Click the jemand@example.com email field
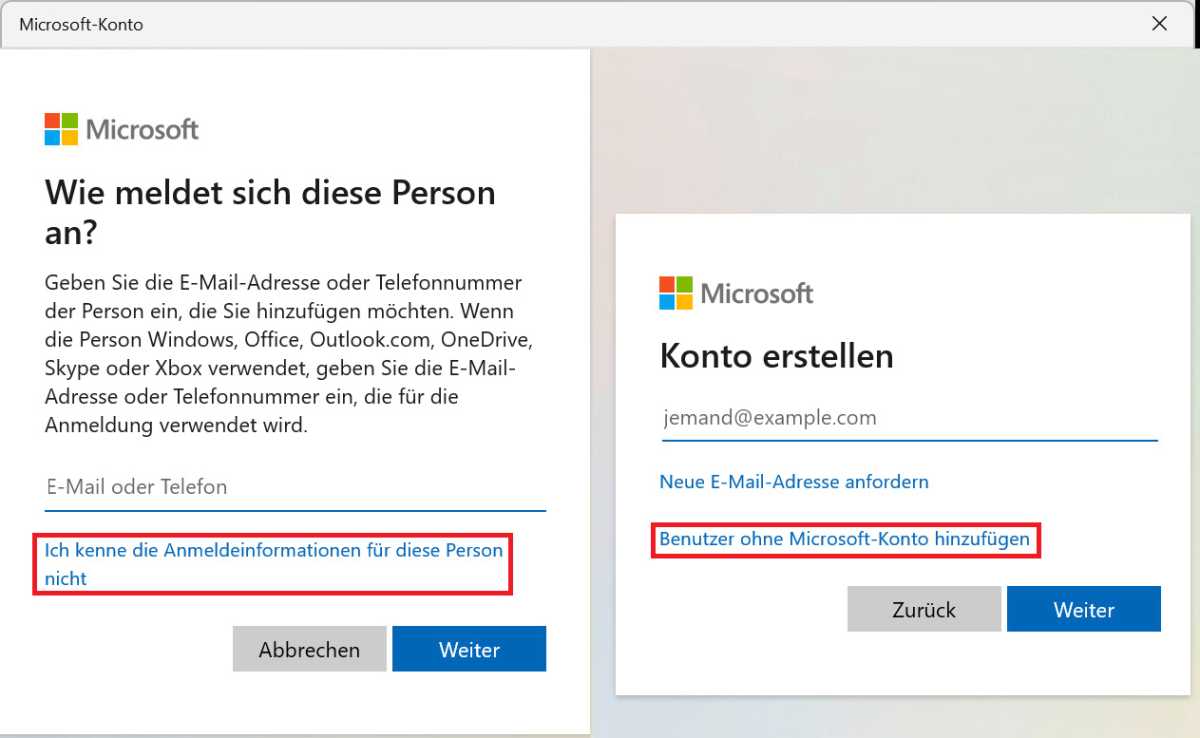 (908, 418)
